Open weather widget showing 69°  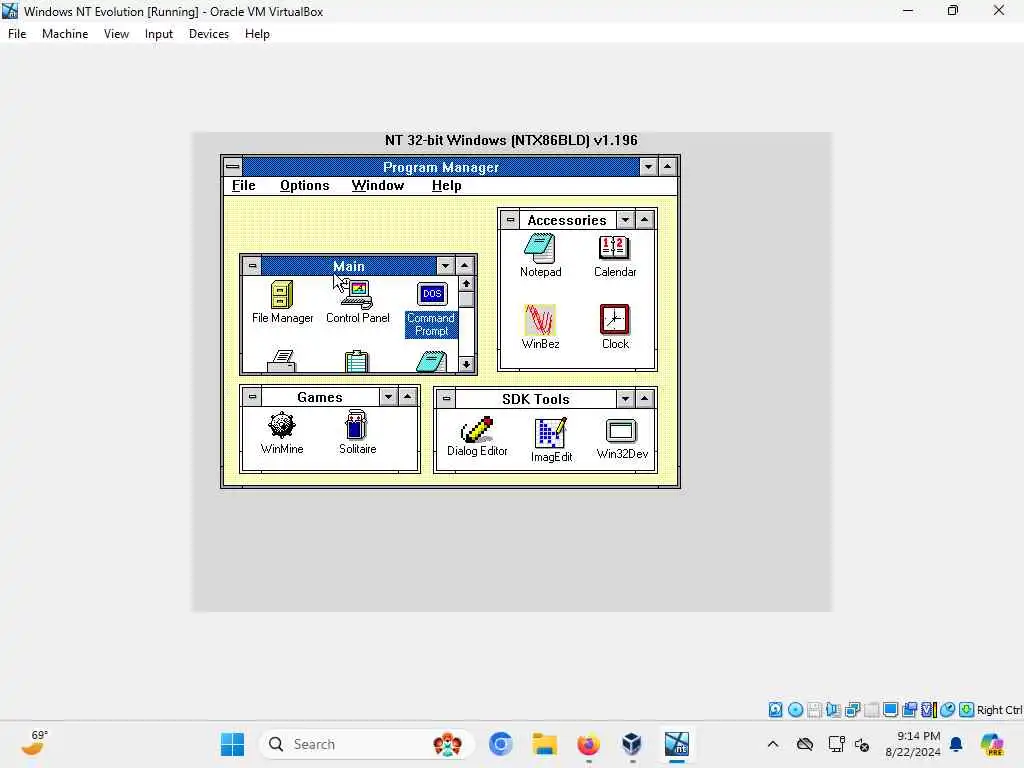pos(34,743)
